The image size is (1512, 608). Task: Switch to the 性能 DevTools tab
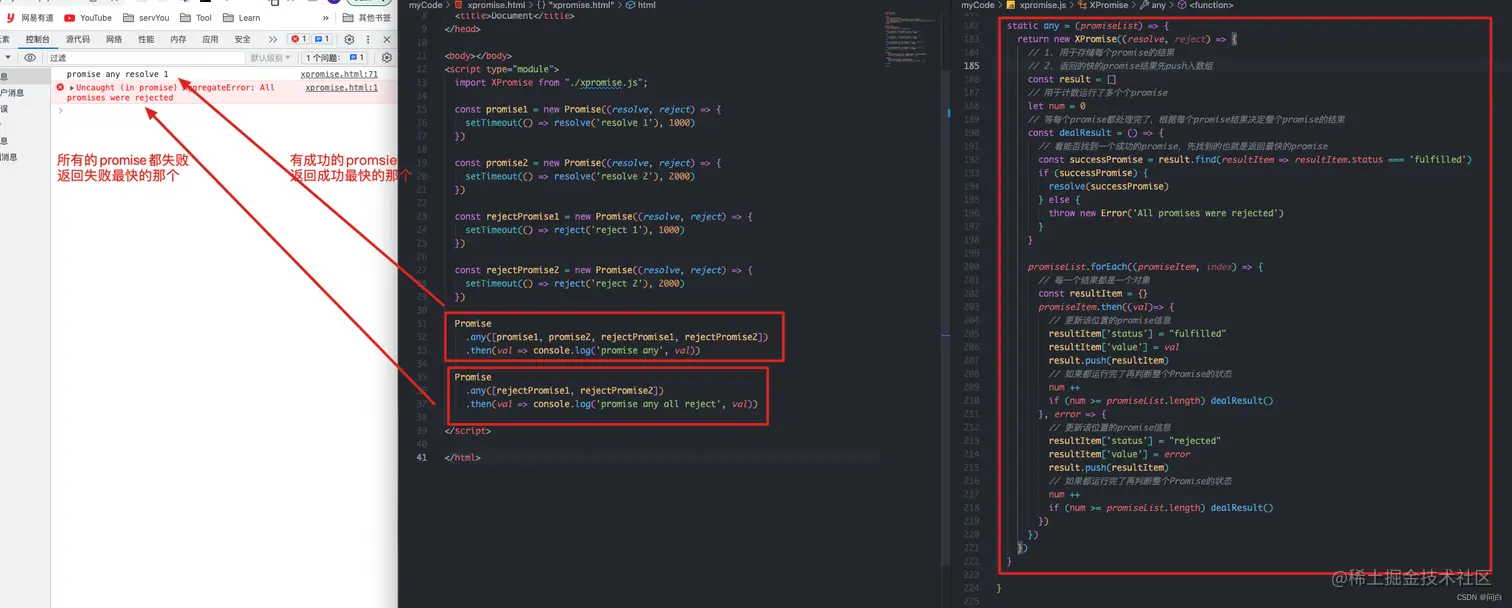pos(146,39)
